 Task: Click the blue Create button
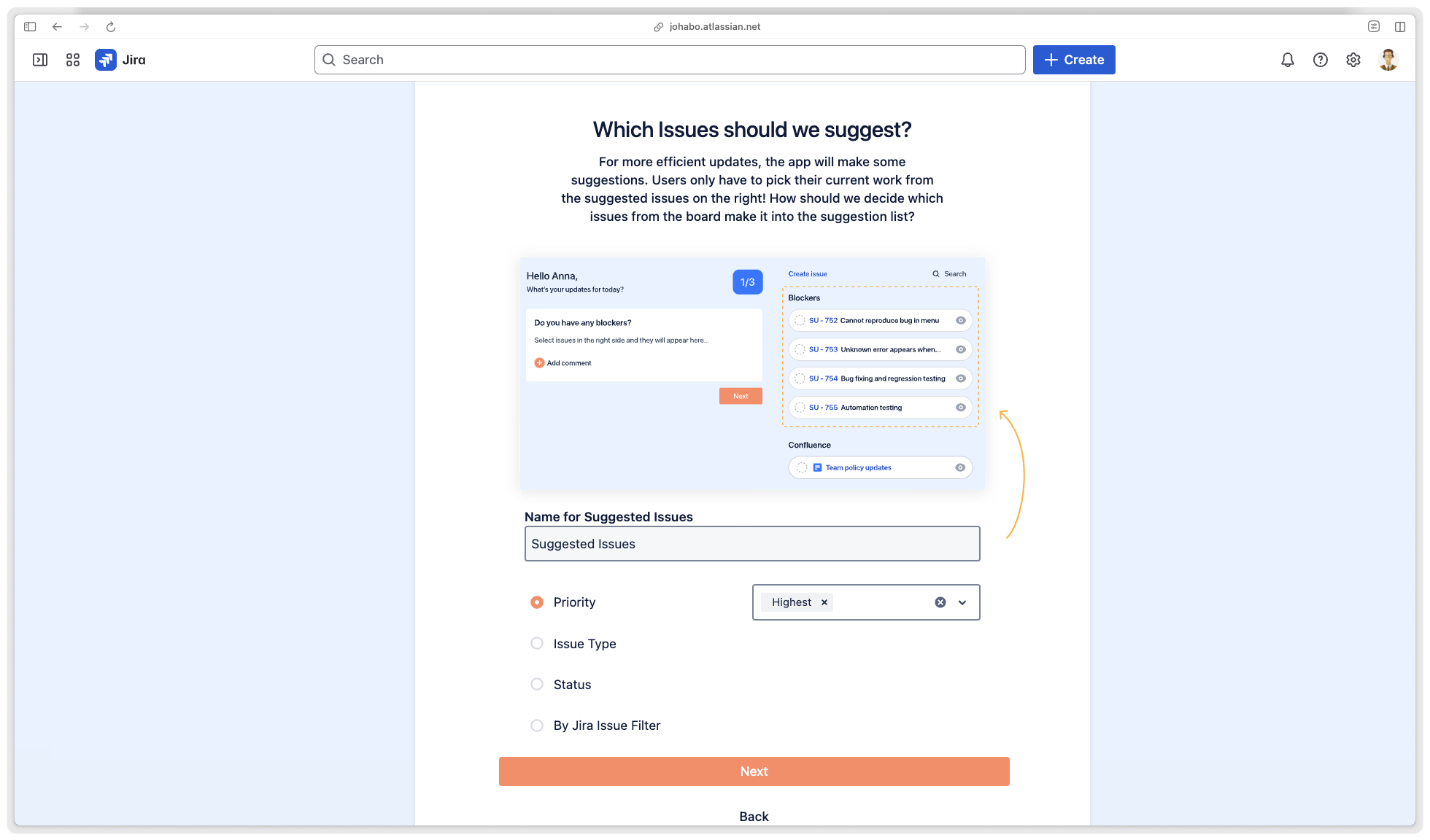coord(1073,60)
